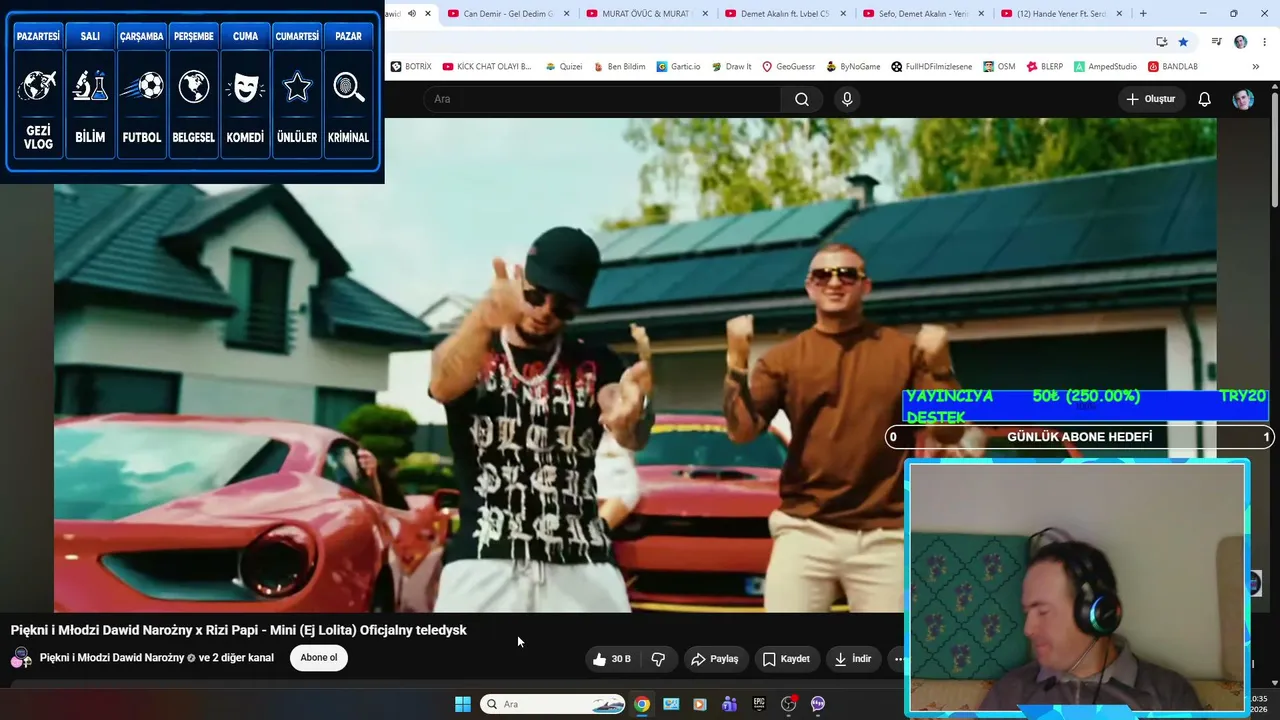Switch to the Demet Akalın ft. Lvbel C5 tab
The image size is (1280, 720).
(x=784, y=14)
